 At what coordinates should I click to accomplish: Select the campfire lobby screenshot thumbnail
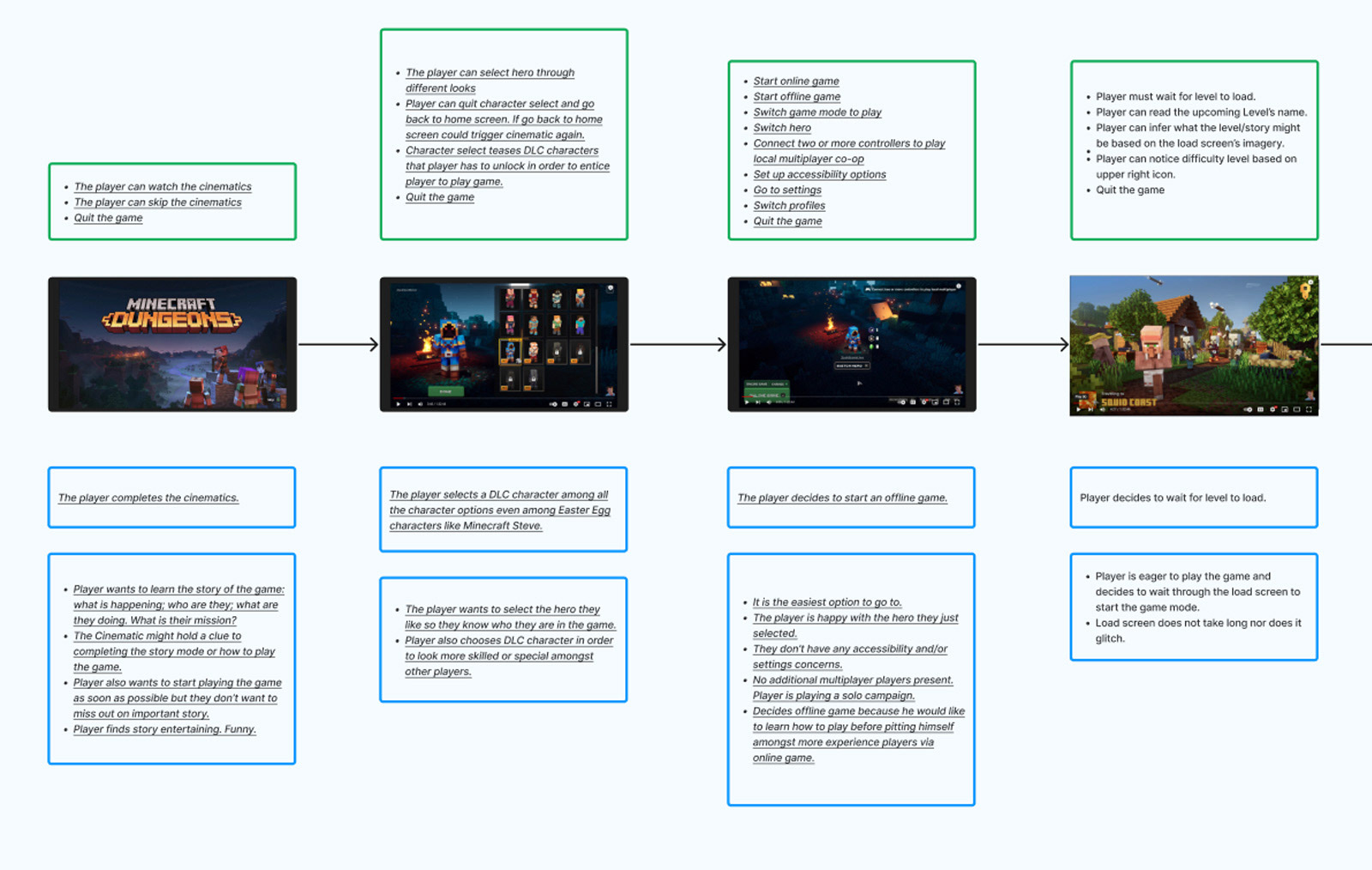(x=851, y=344)
